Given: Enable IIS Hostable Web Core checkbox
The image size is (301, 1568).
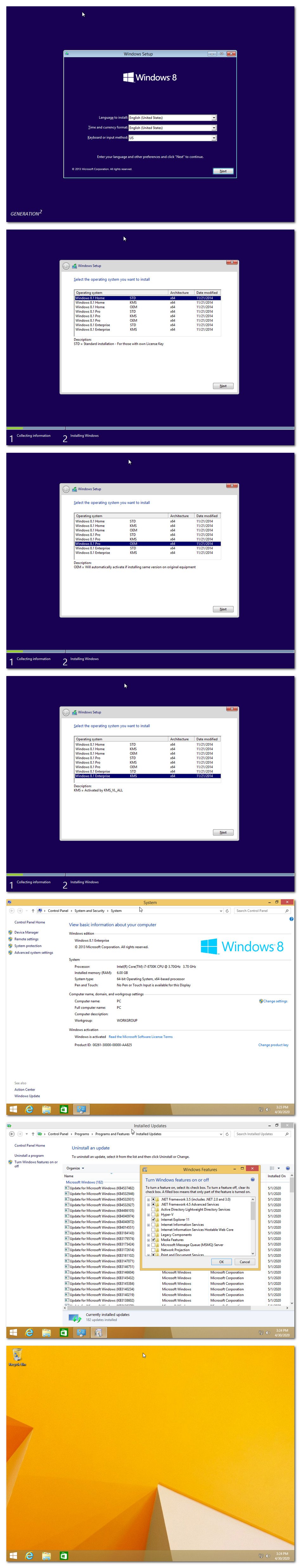Looking at the screenshot, I should (x=154, y=1230).
